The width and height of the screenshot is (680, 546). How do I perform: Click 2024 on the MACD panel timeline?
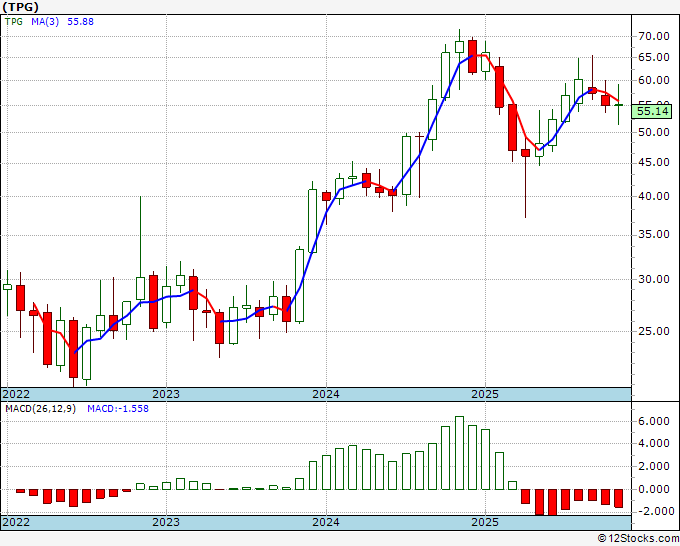(326, 522)
